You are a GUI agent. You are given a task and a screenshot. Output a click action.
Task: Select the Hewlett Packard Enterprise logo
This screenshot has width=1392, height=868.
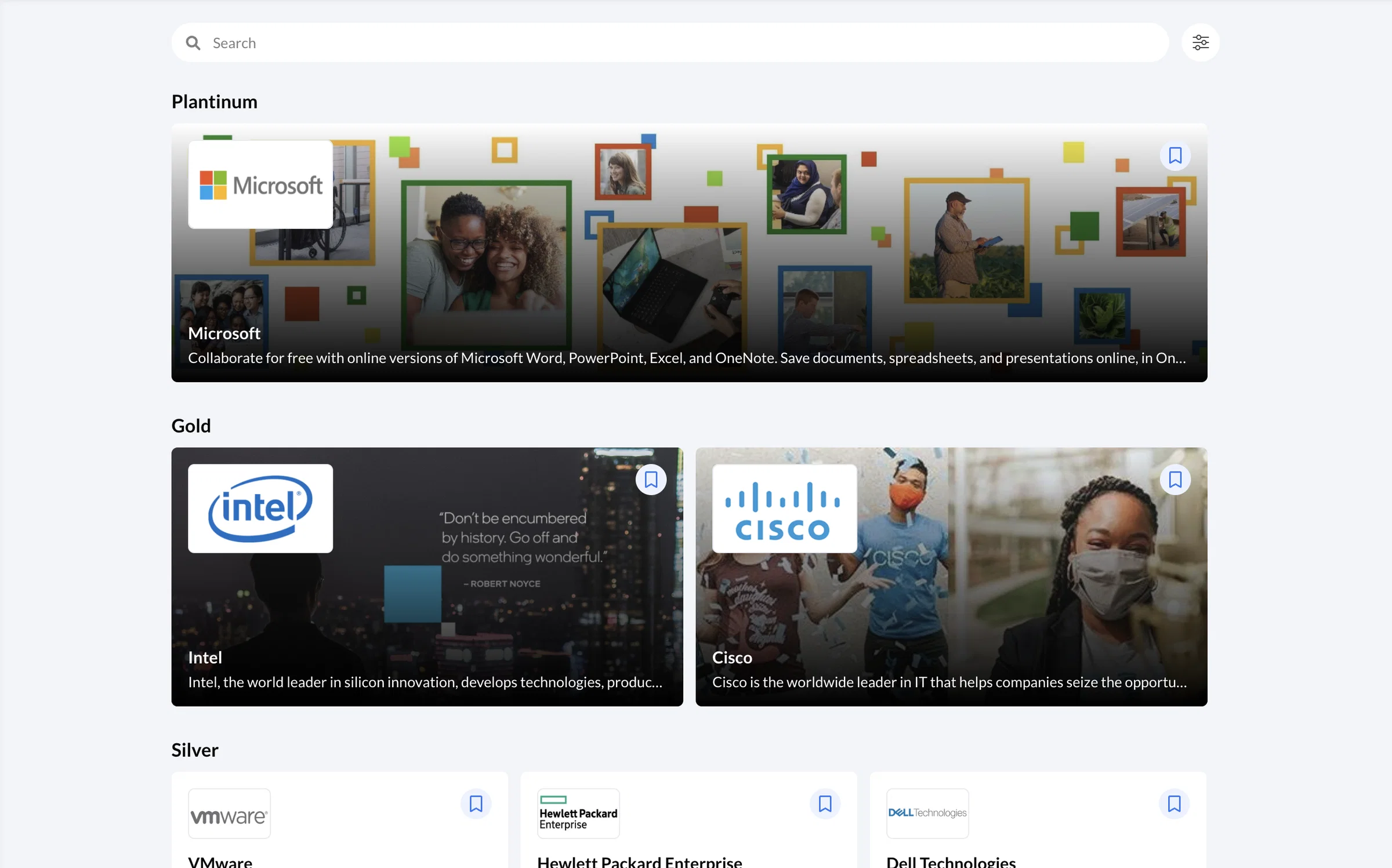click(x=578, y=813)
